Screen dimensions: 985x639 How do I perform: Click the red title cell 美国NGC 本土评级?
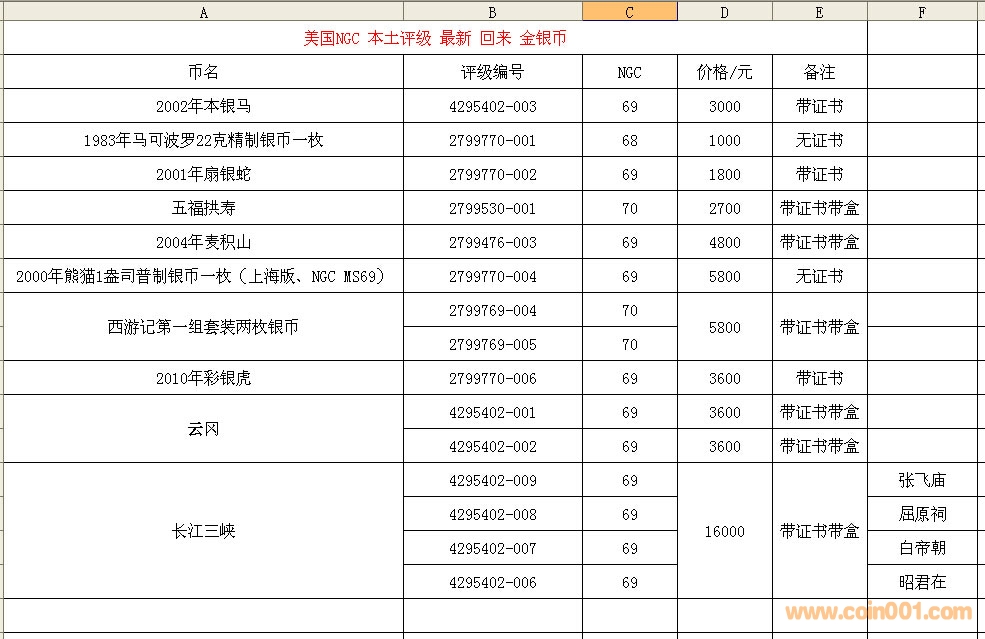435,38
